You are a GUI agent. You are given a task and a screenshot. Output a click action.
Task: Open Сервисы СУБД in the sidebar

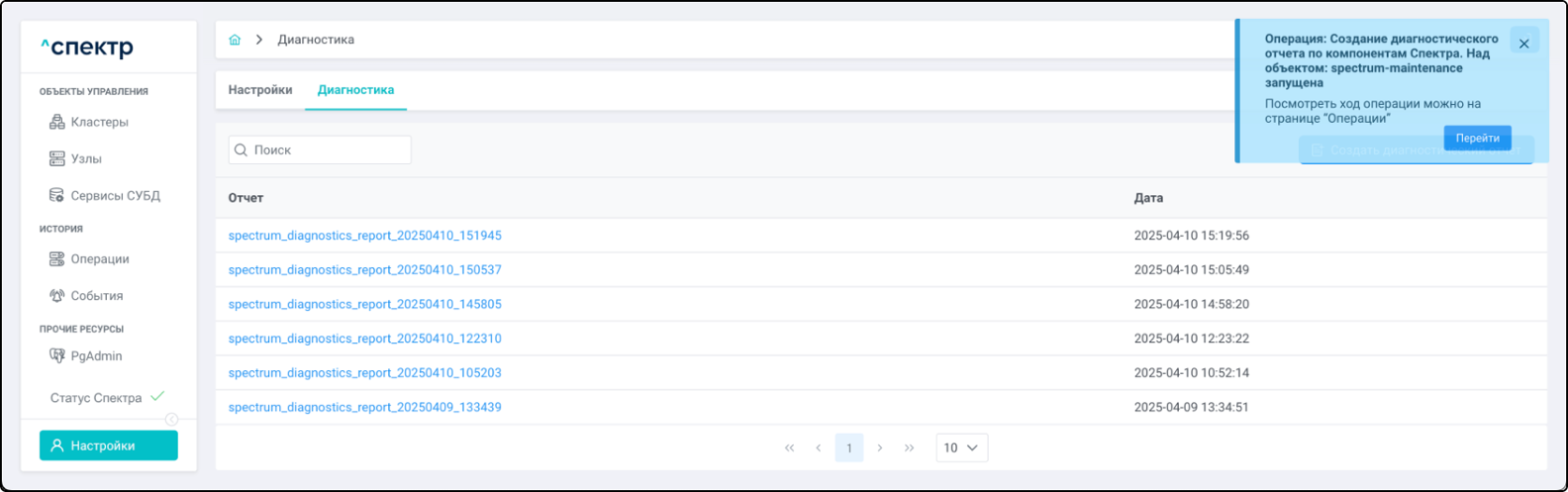(115, 195)
